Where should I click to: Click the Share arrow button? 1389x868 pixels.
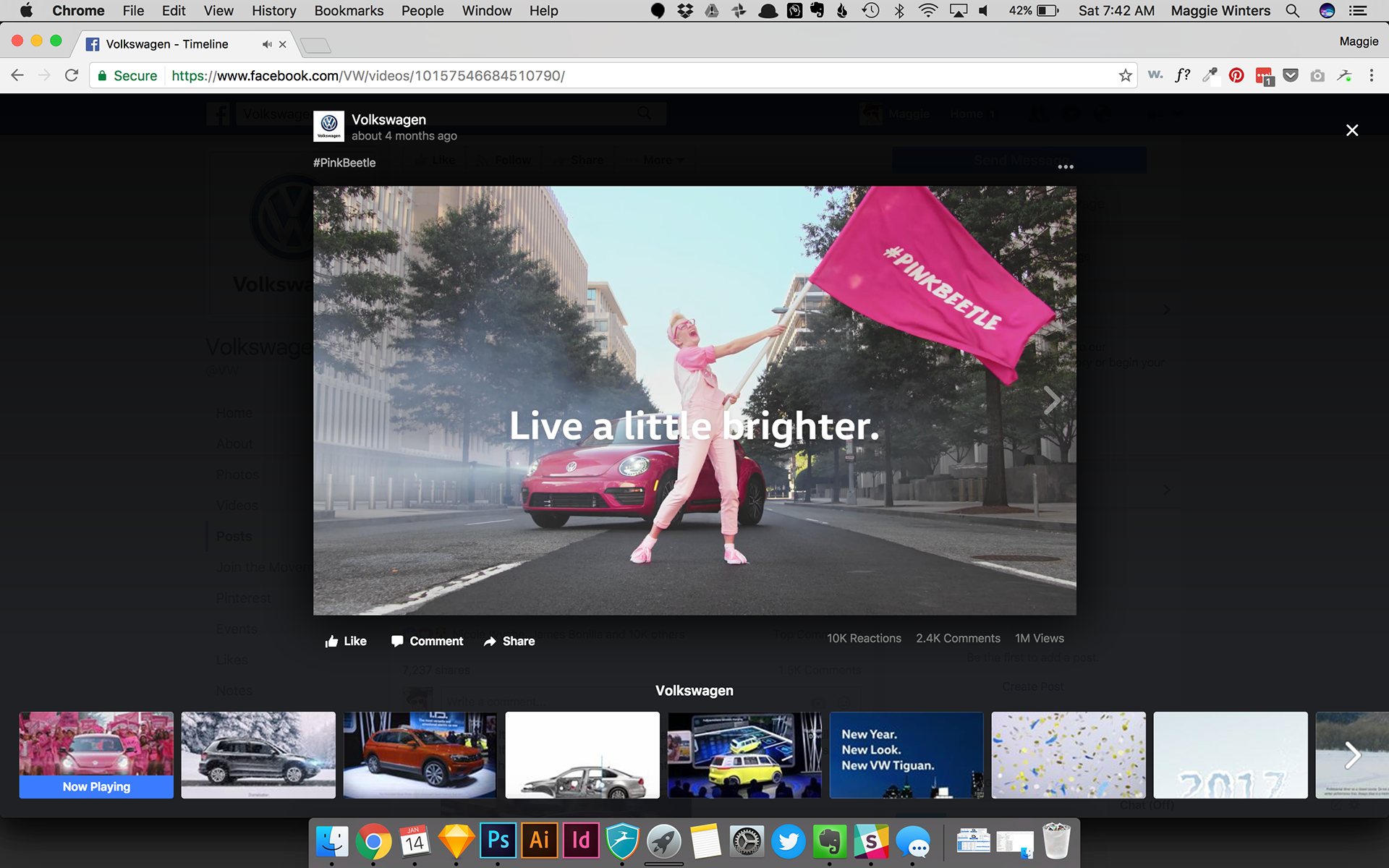[509, 641]
